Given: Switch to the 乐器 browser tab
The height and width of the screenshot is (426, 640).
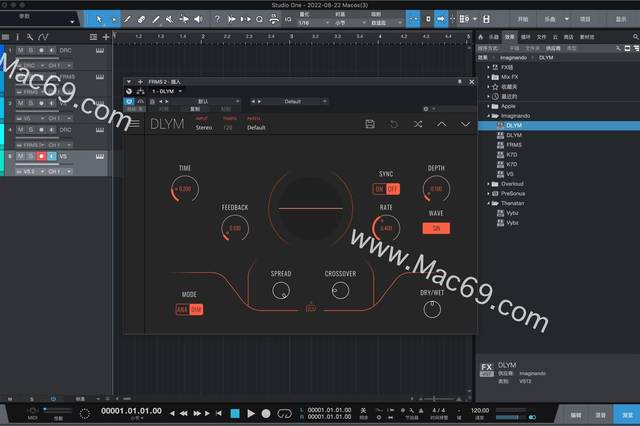Looking at the screenshot, I should click(x=494, y=37).
